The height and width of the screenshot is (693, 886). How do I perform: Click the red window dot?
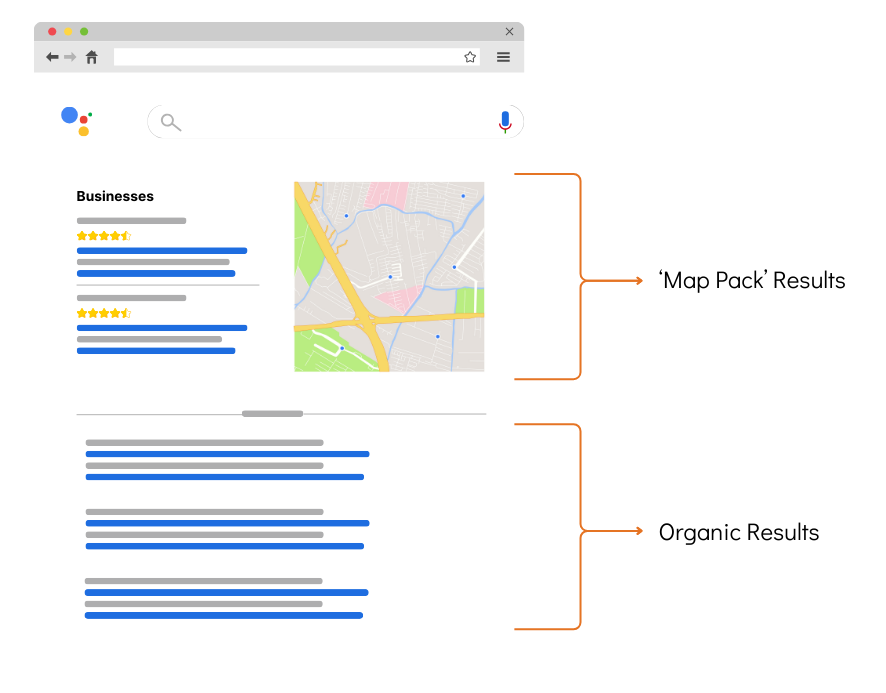[52, 32]
